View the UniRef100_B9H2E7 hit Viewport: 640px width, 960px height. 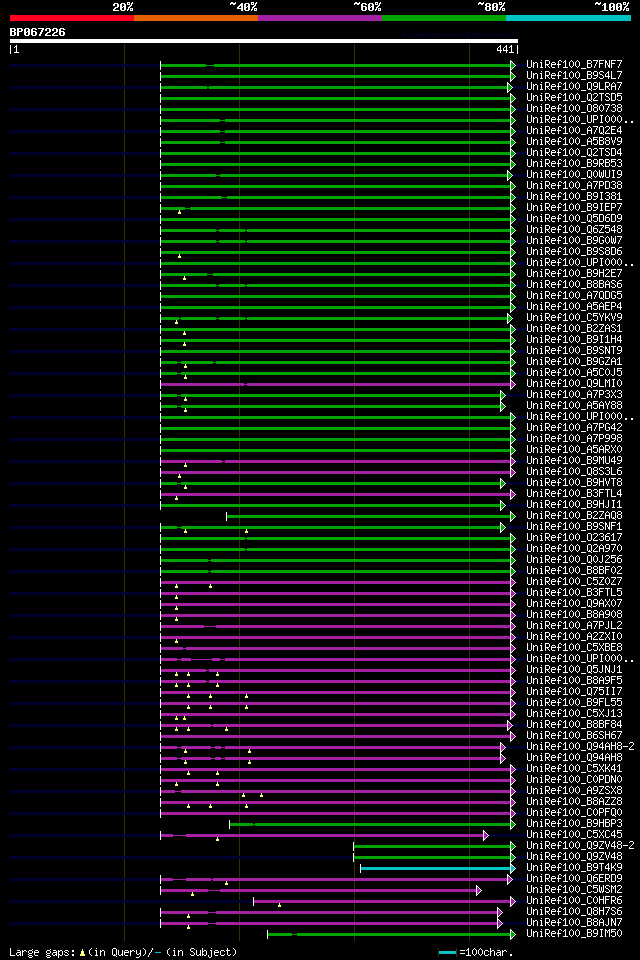click(574, 274)
